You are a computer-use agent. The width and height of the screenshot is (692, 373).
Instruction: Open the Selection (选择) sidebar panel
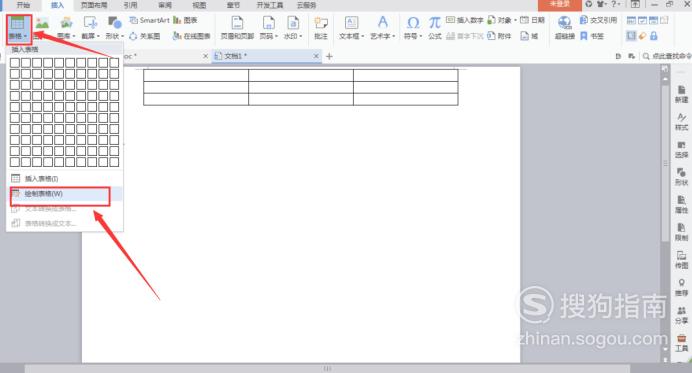point(681,149)
